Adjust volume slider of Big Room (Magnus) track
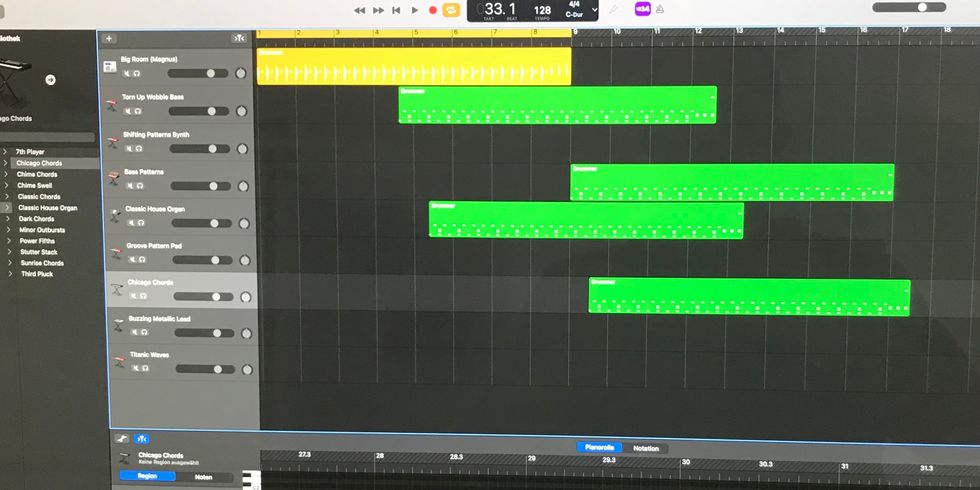The height and width of the screenshot is (490, 980). point(198,73)
